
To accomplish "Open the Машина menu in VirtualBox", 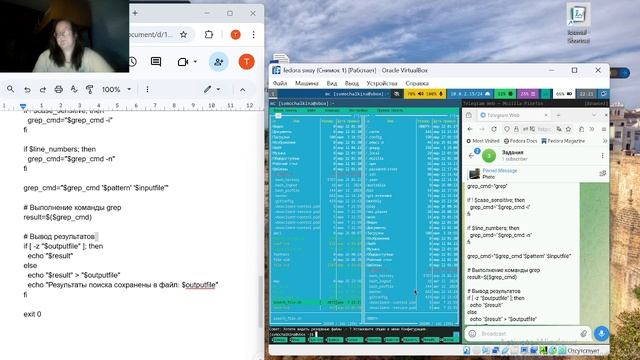I will point(307,83).
